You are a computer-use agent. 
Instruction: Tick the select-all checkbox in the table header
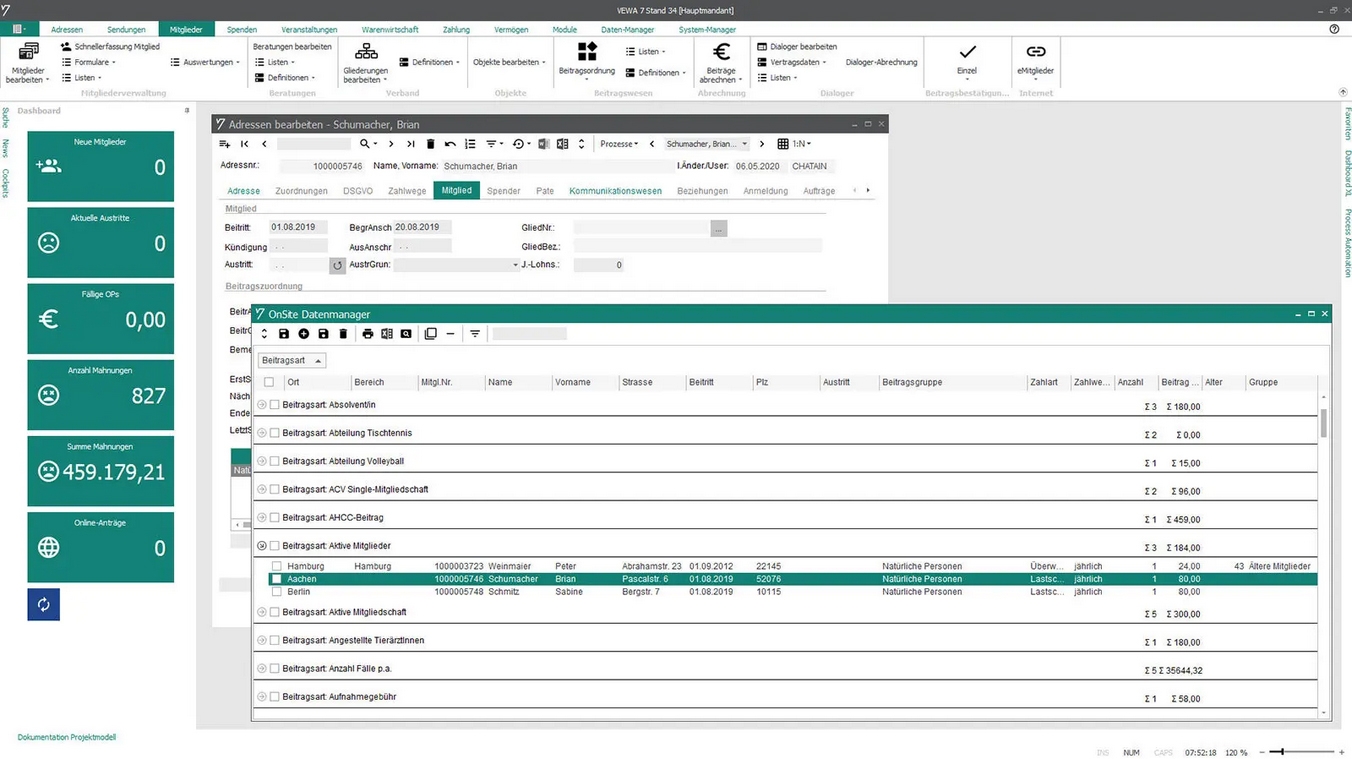coord(268,382)
